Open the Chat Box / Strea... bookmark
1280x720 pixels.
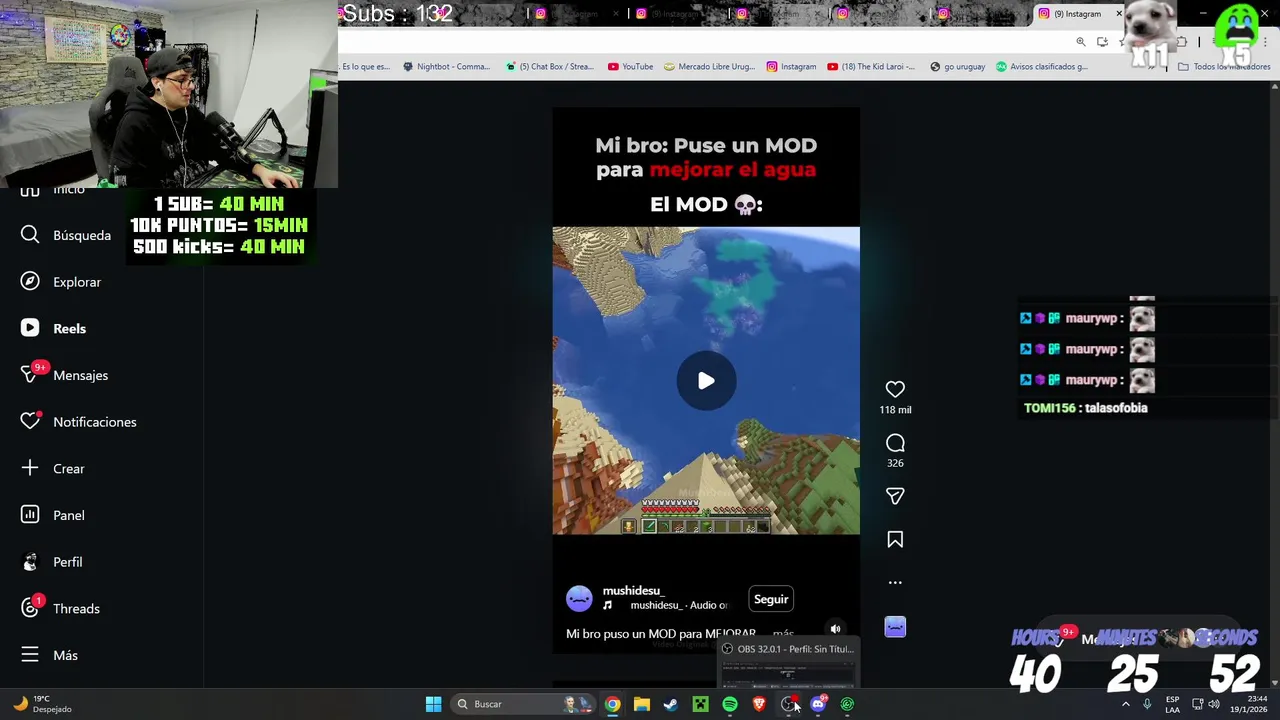click(549, 67)
